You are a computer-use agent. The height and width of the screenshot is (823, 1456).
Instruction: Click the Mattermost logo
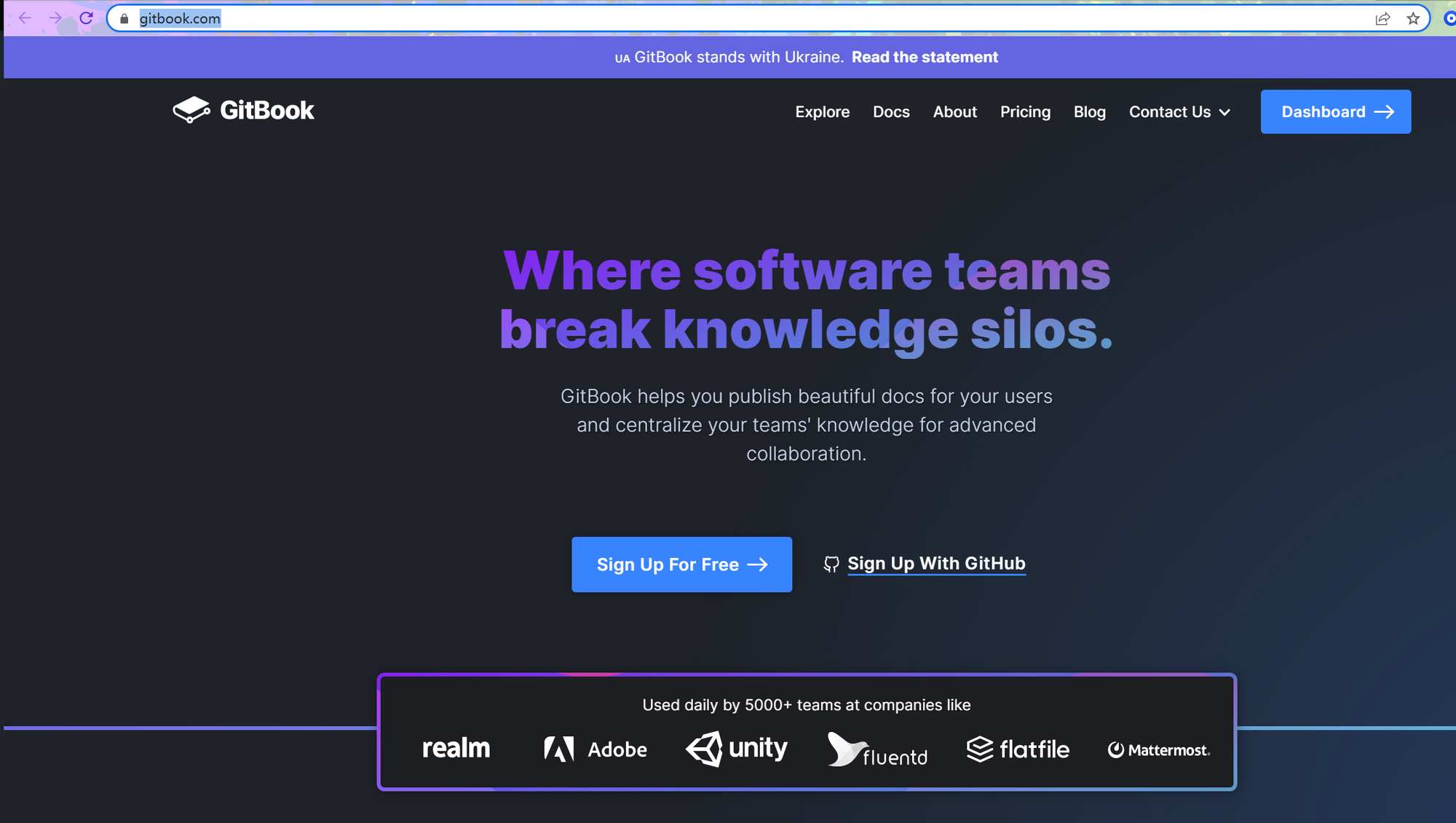tap(1158, 749)
